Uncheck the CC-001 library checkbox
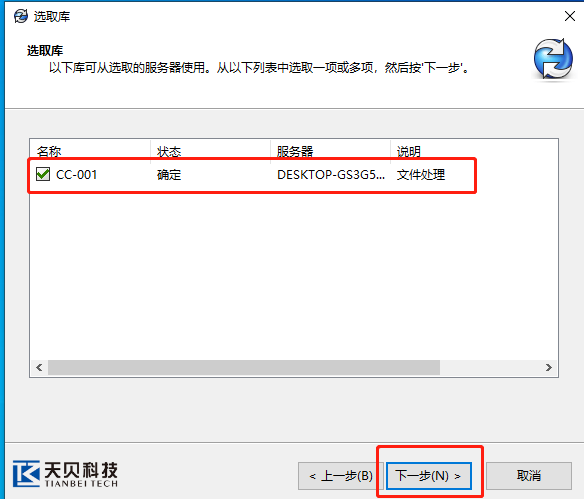 pos(43,174)
